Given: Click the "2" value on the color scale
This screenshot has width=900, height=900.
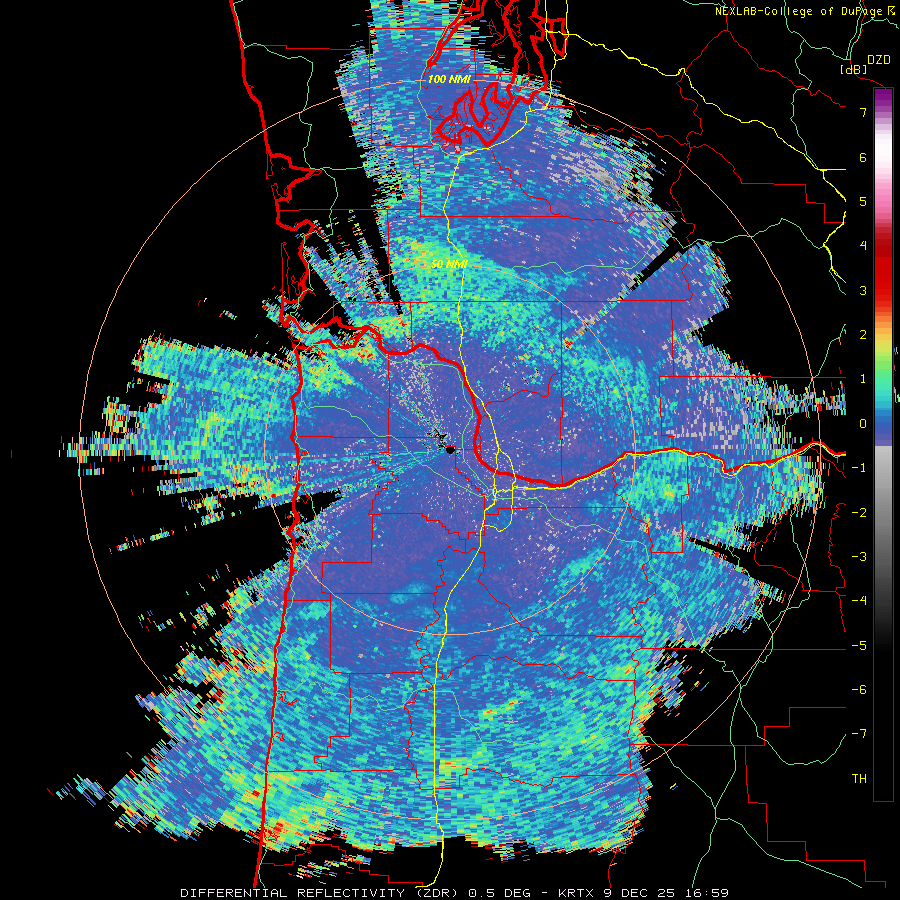Looking at the screenshot, I should (x=863, y=335).
